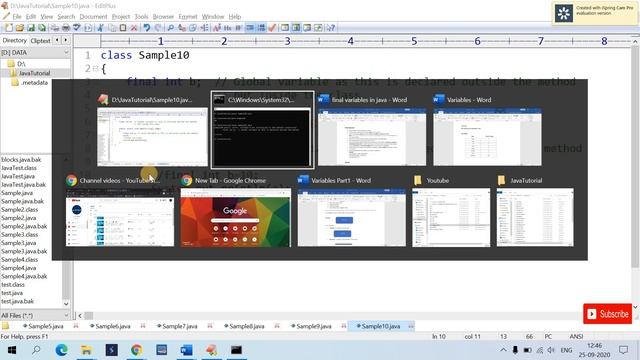Screen dimensions: 640x360
Task: Open the Document menu
Action: [93, 17]
